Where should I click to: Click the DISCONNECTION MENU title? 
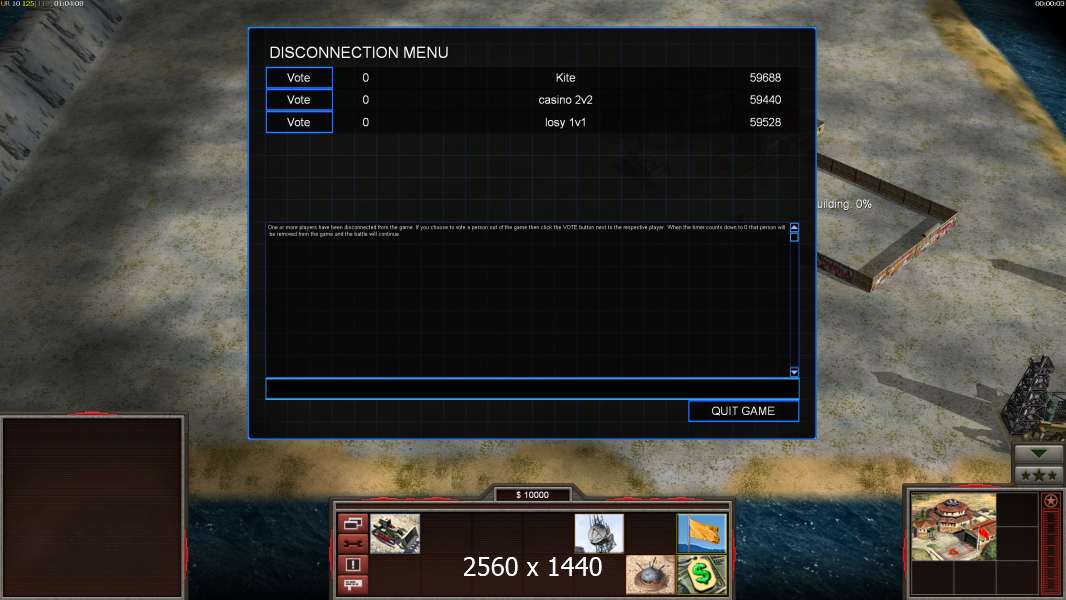pyautogui.click(x=359, y=52)
